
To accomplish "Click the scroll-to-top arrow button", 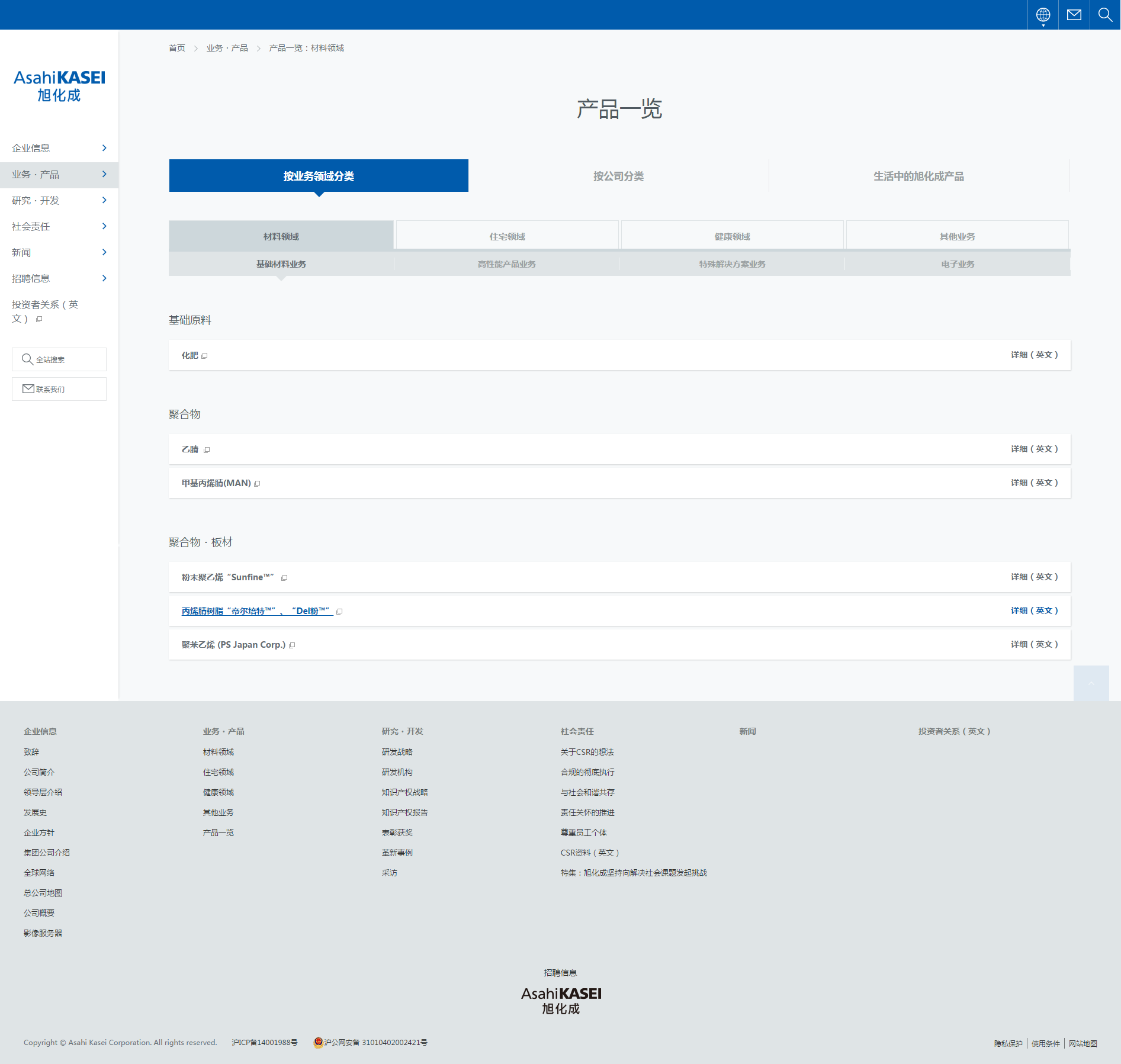I will (x=1091, y=683).
